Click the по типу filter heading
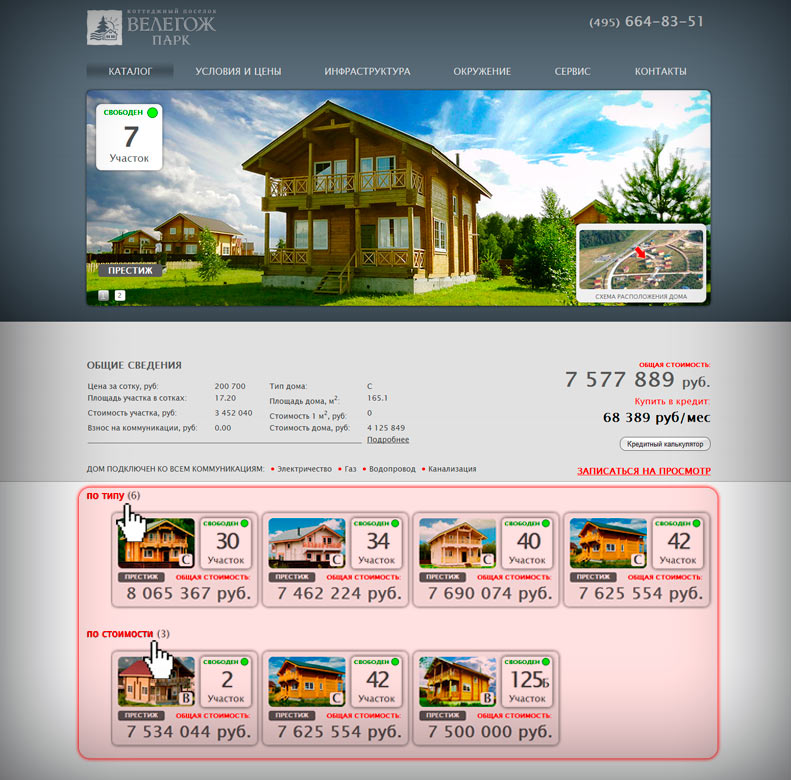Viewport: 791px width, 780px height. [105, 495]
